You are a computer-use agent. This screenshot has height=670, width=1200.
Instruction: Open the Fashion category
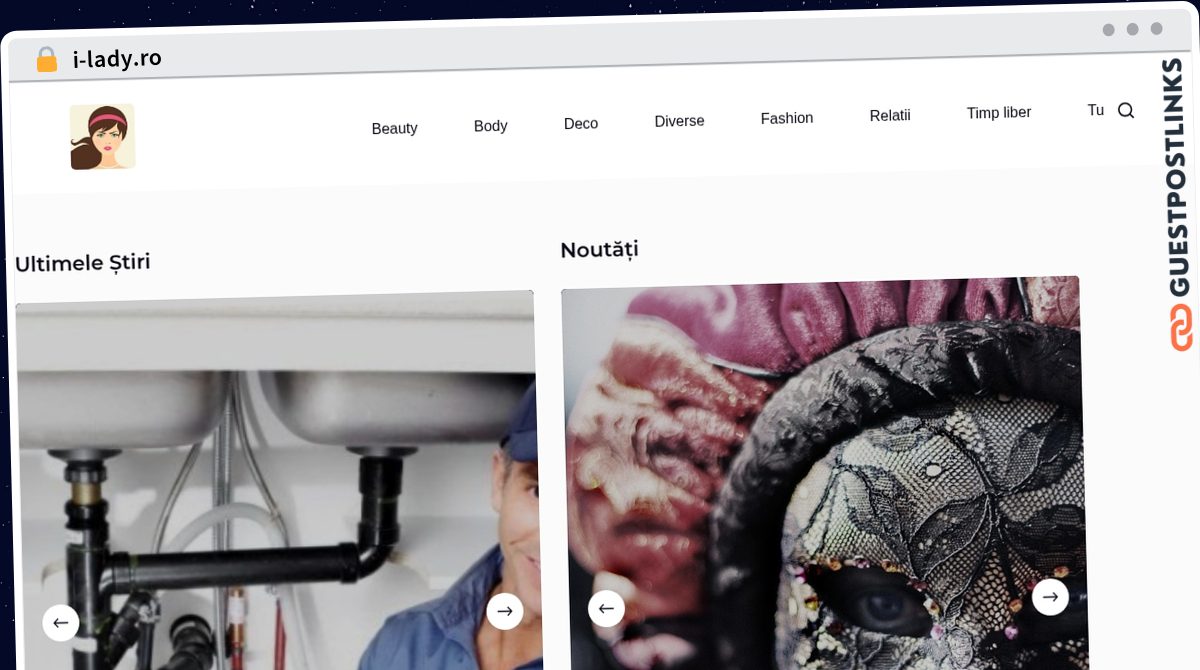click(787, 118)
